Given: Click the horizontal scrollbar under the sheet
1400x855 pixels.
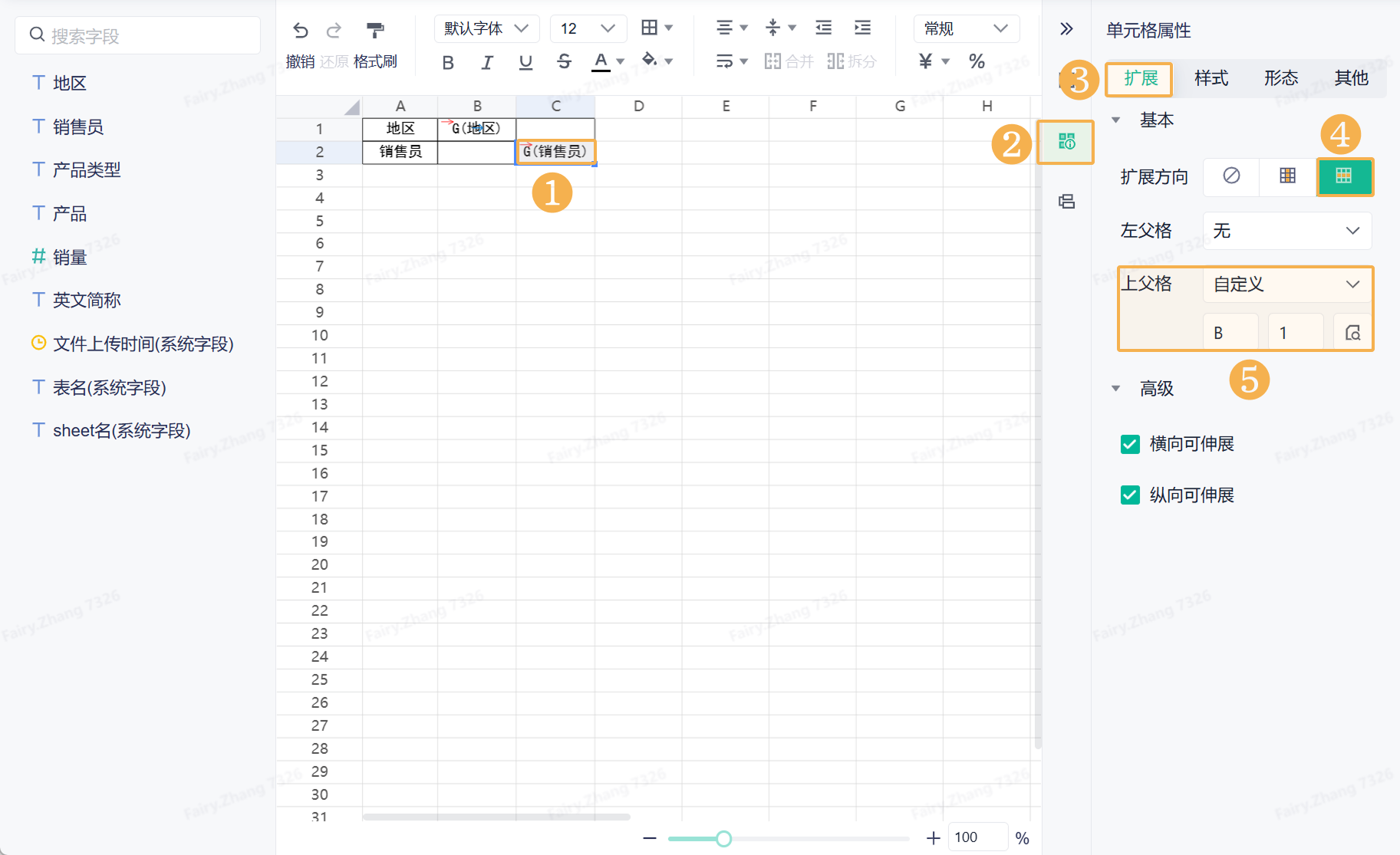Looking at the screenshot, I should coord(496,817).
